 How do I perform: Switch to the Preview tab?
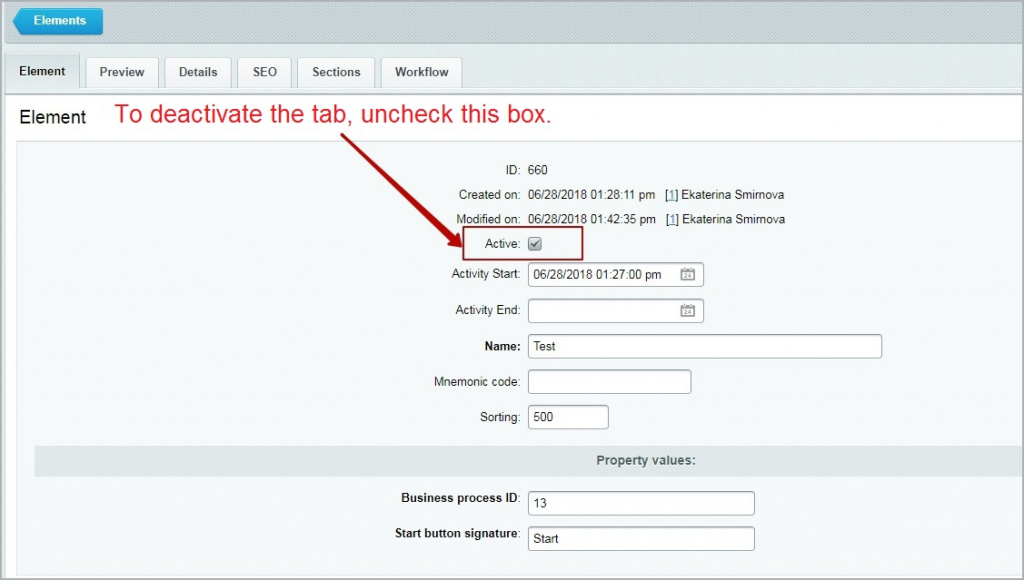point(121,72)
